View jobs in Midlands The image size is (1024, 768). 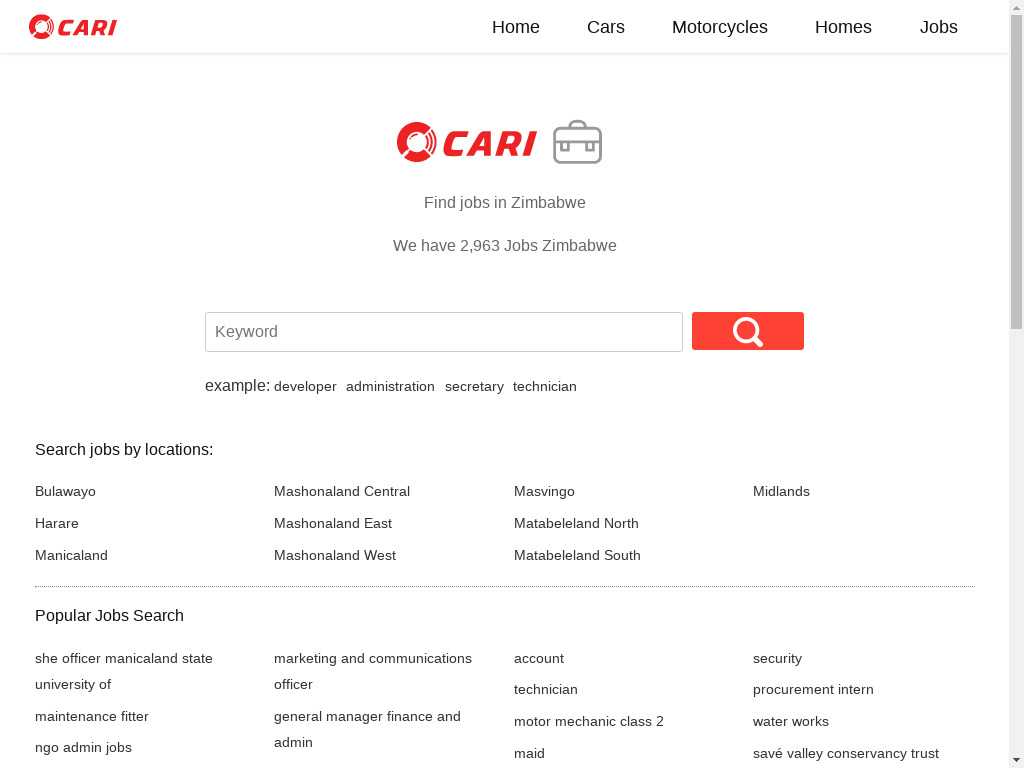click(x=781, y=491)
